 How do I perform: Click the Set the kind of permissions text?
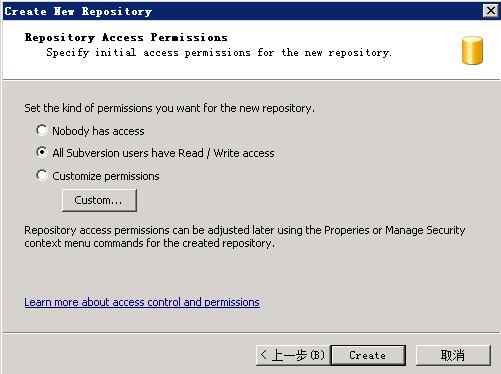(x=169, y=108)
